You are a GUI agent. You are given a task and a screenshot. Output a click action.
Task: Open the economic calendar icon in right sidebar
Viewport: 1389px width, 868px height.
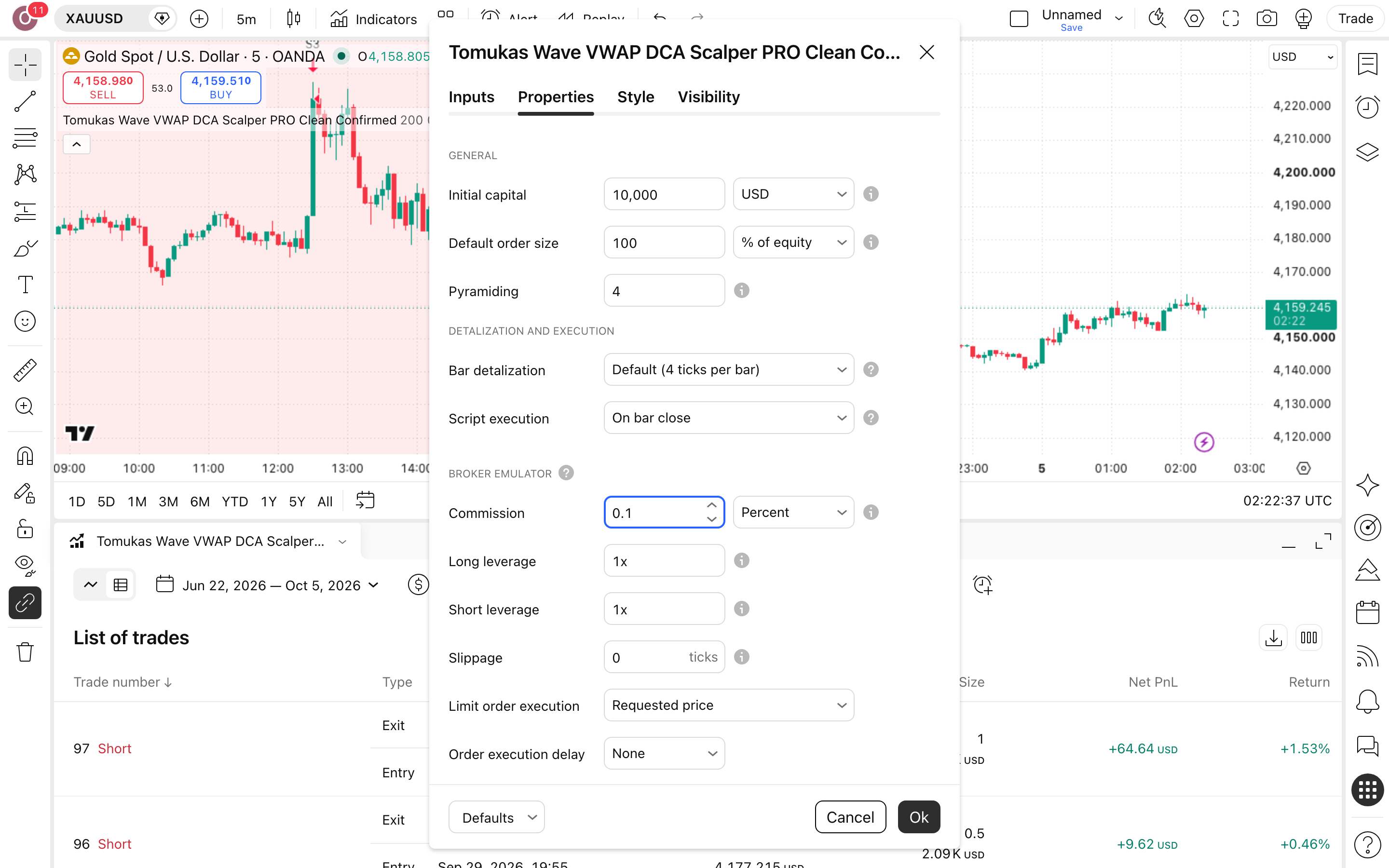pyautogui.click(x=1367, y=613)
